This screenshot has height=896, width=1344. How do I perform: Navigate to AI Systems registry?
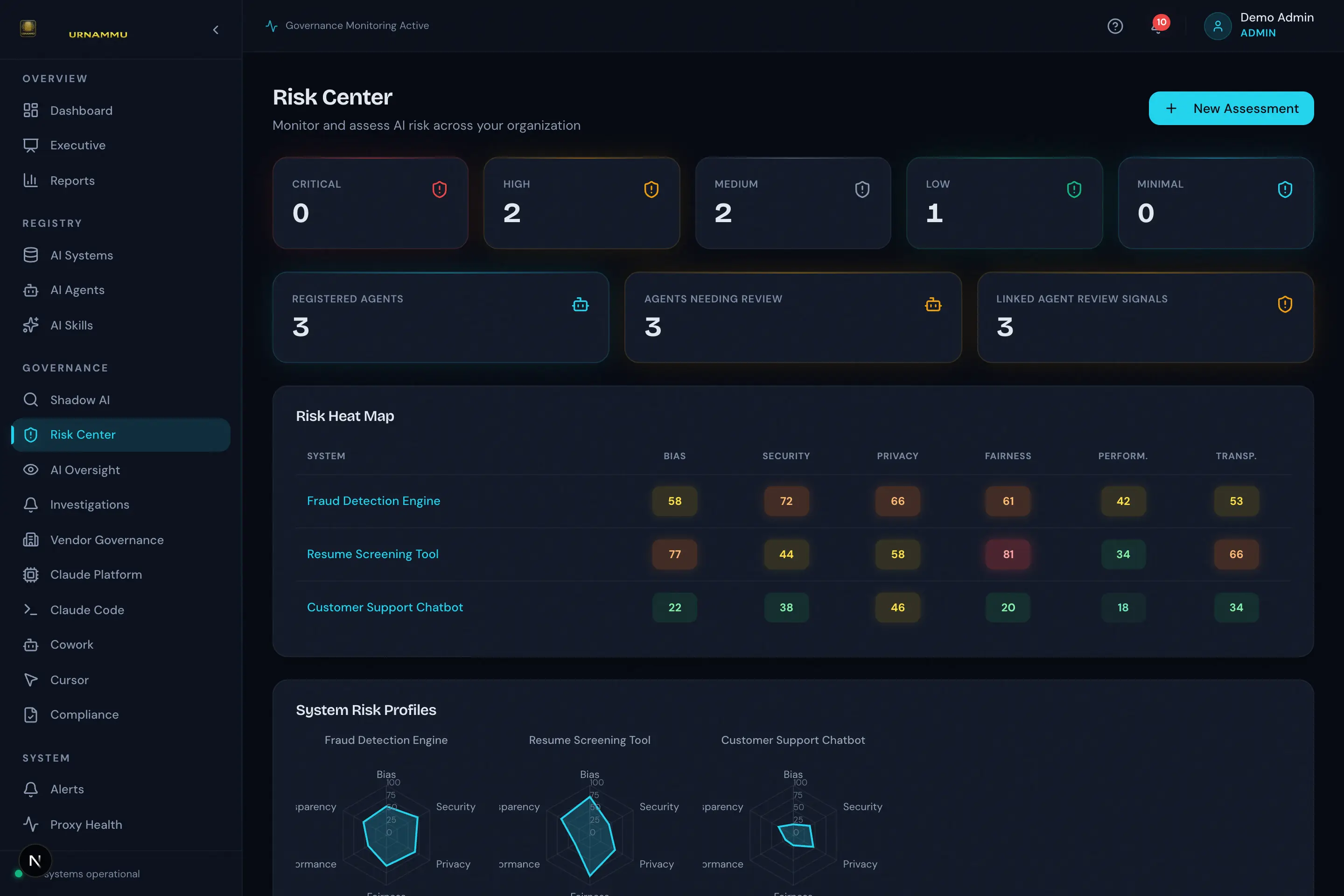click(120, 255)
